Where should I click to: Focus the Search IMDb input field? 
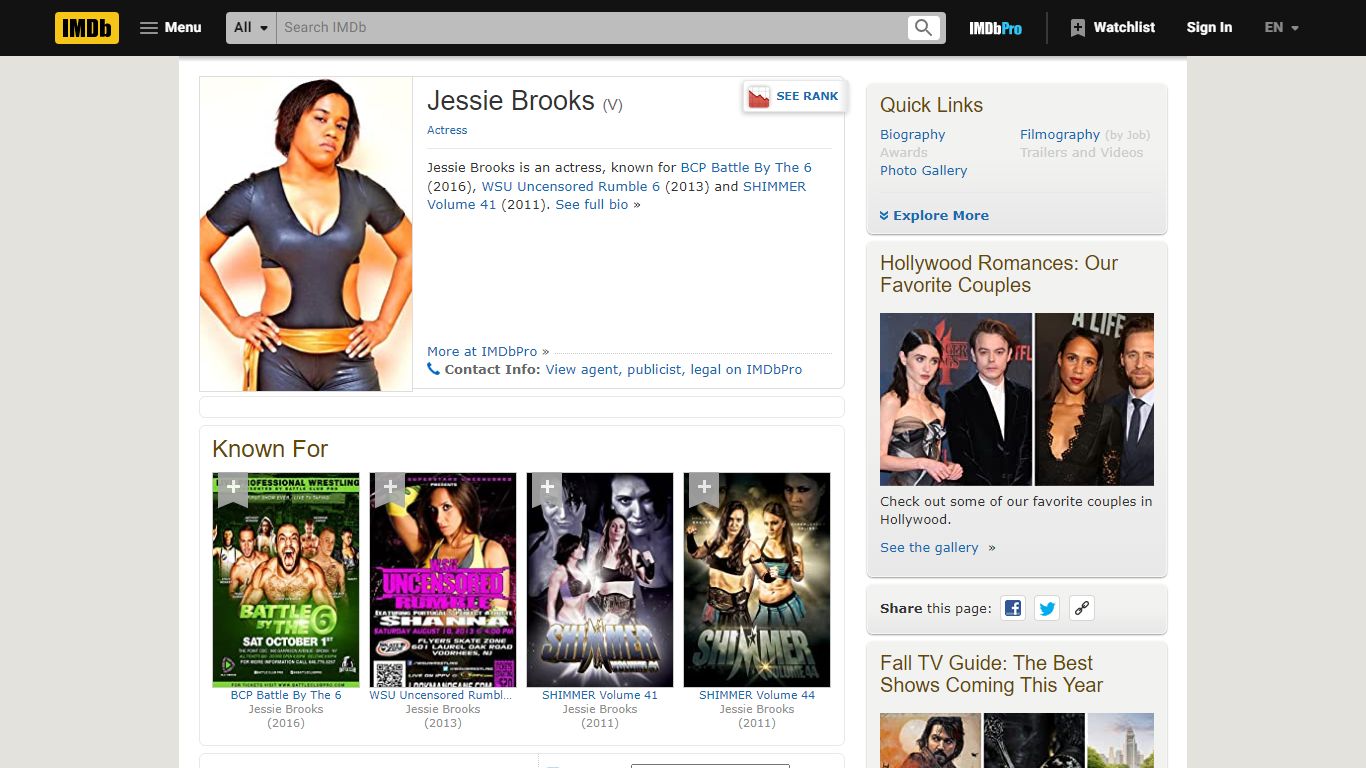tap(592, 28)
